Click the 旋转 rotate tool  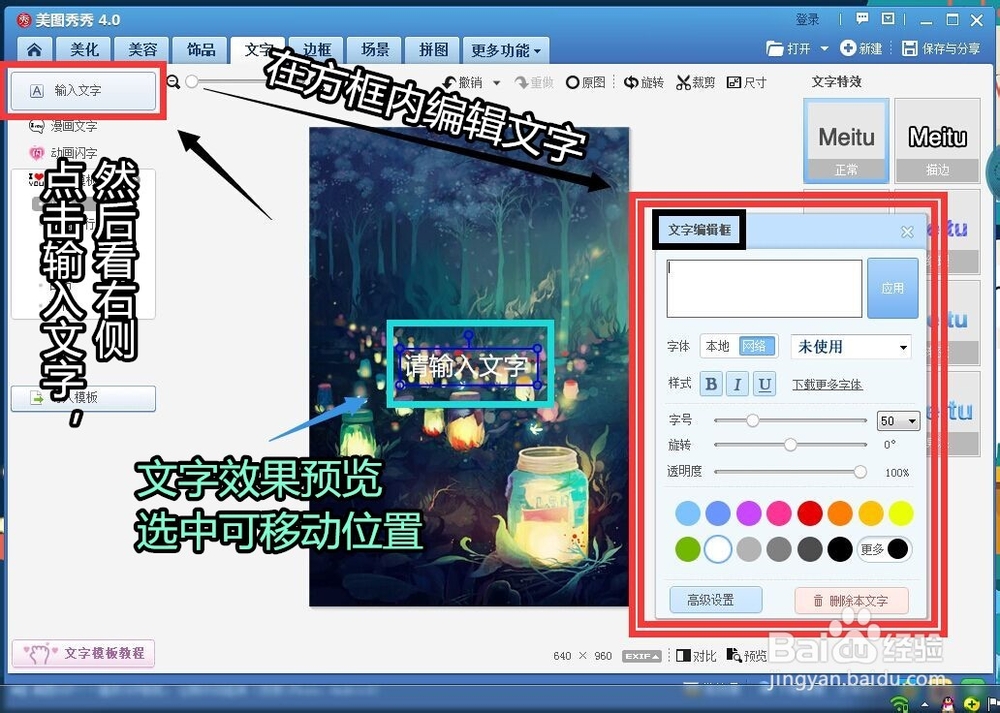coord(643,82)
